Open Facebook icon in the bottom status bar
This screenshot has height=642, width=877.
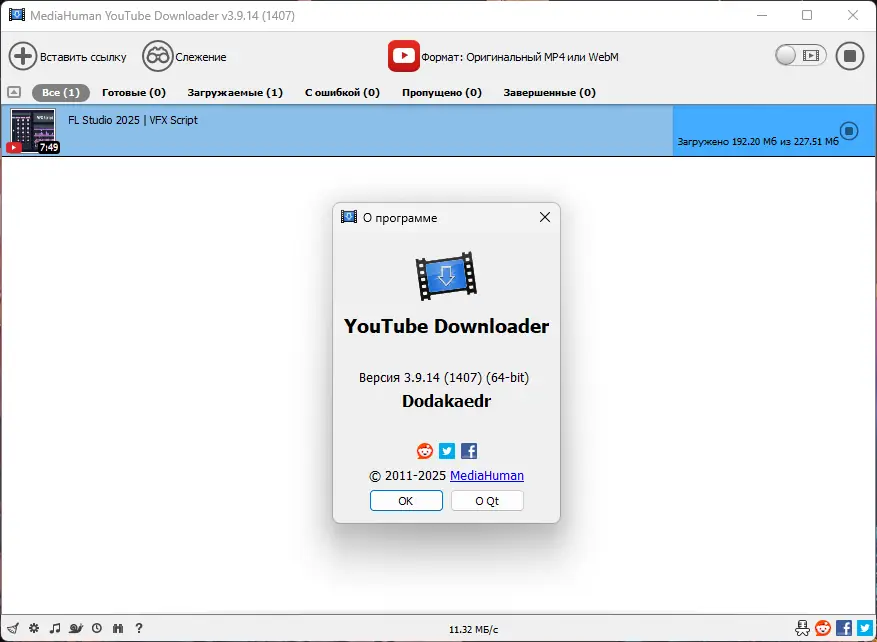(x=844, y=628)
